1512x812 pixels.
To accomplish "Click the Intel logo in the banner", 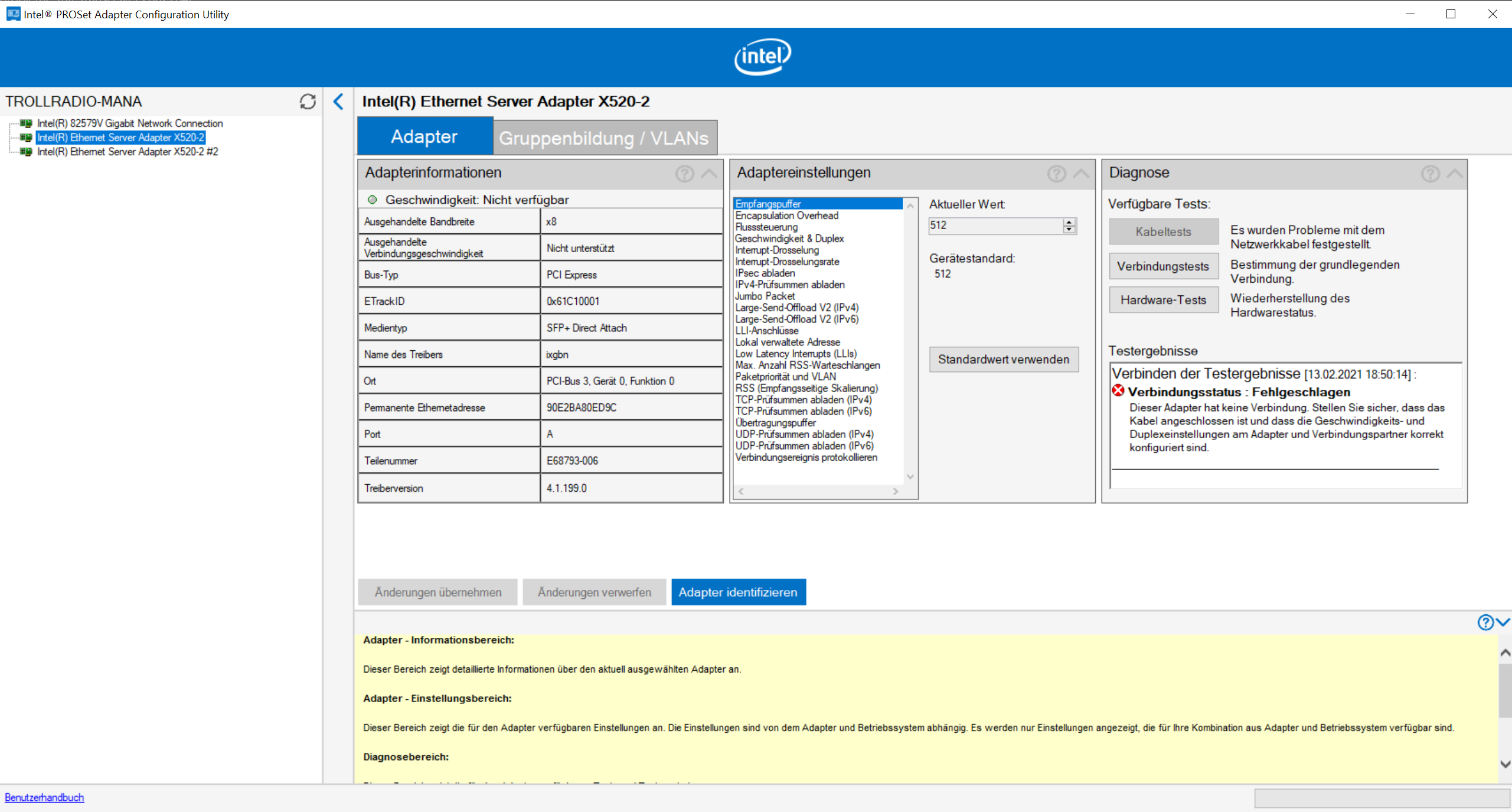I will click(x=762, y=57).
